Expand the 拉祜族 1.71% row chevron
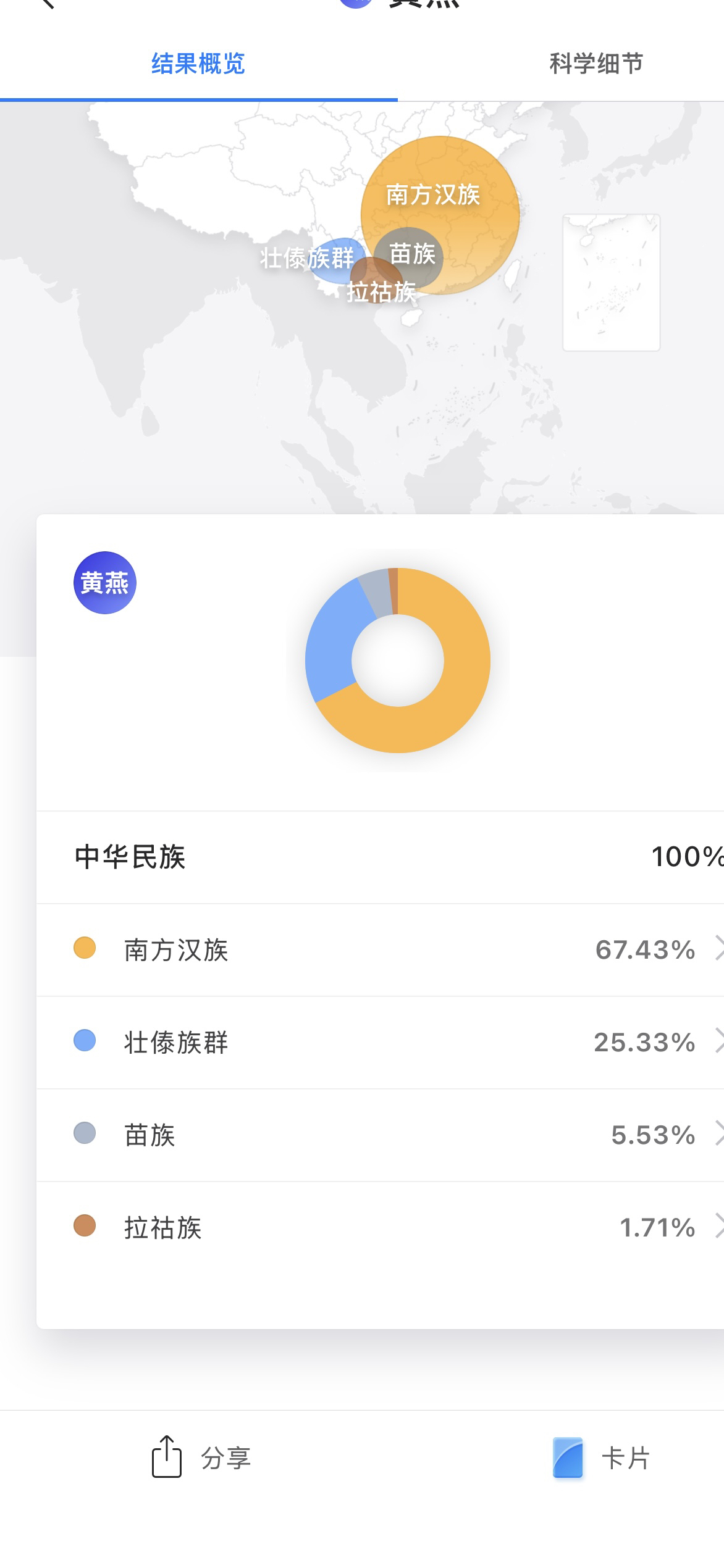Image resolution: width=724 pixels, height=1568 pixels. pos(718,1227)
